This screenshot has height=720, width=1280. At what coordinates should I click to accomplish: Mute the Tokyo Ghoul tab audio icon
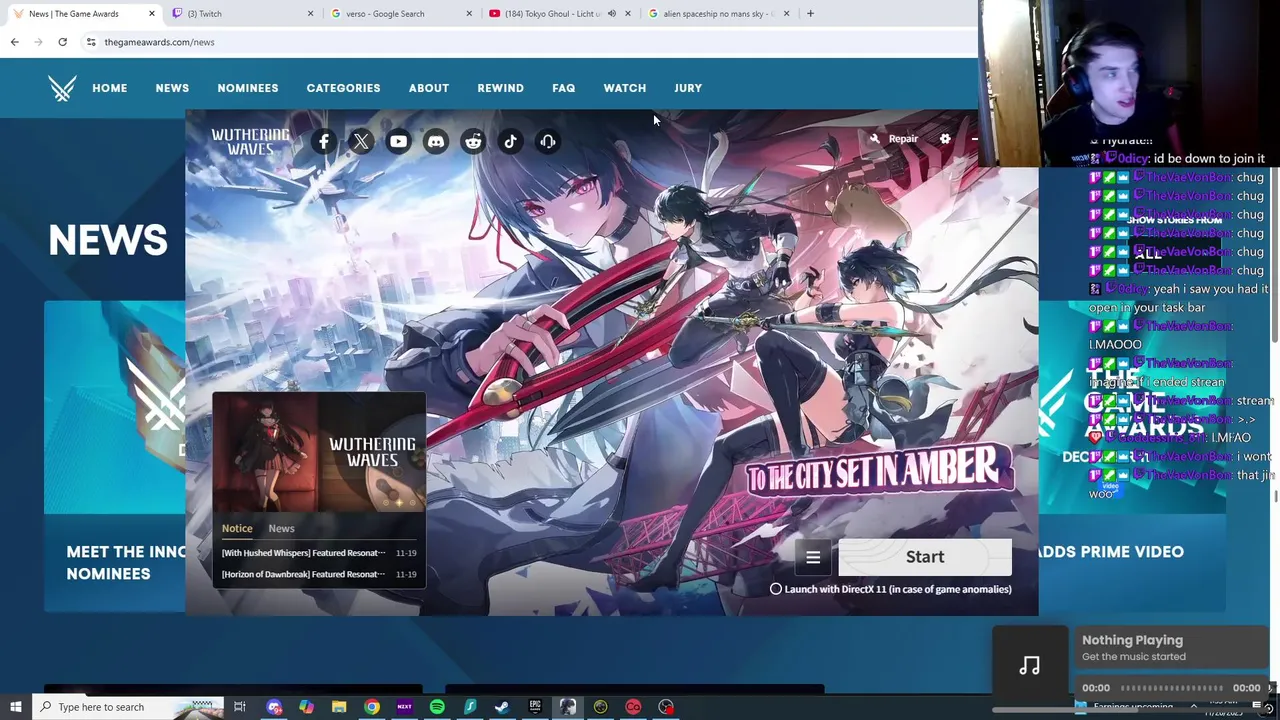point(611,14)
